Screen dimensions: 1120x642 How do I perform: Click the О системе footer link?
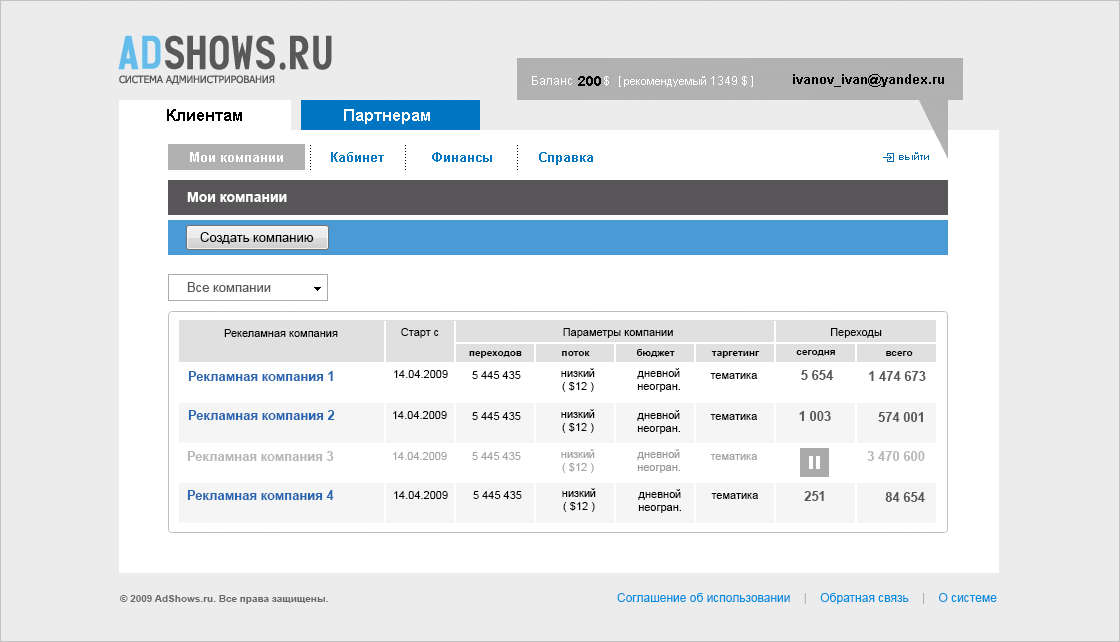point(967,598)
